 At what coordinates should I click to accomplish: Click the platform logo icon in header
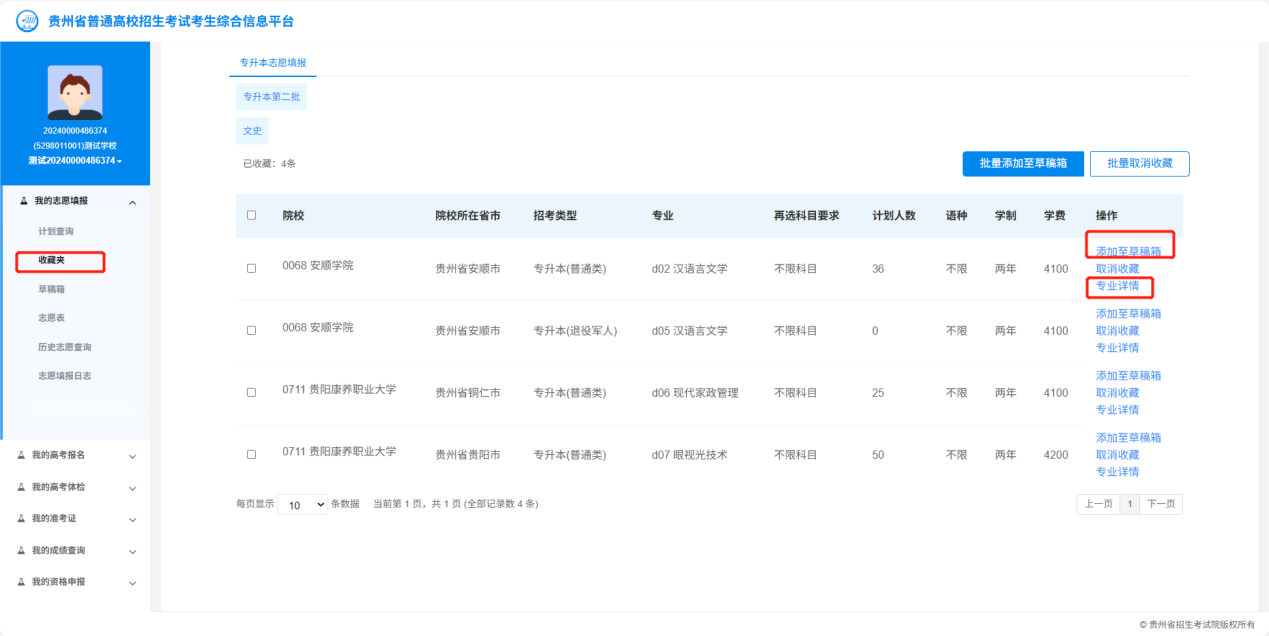pyautogui.click(x=28, y=21)
